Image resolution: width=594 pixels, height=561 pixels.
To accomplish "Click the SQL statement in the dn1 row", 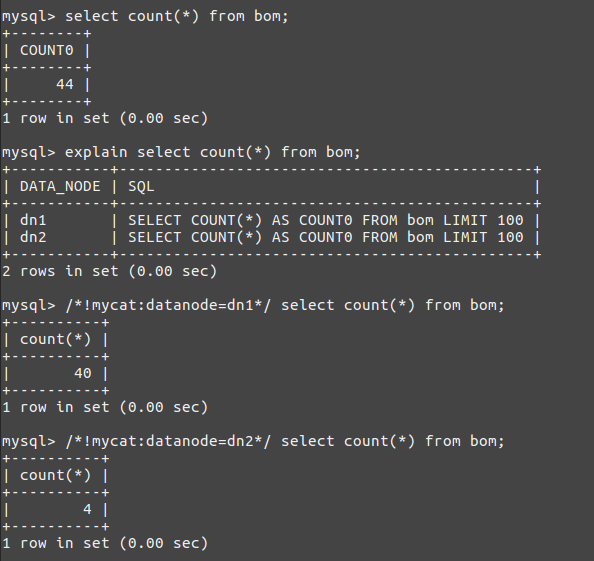I will coord(326,220).
